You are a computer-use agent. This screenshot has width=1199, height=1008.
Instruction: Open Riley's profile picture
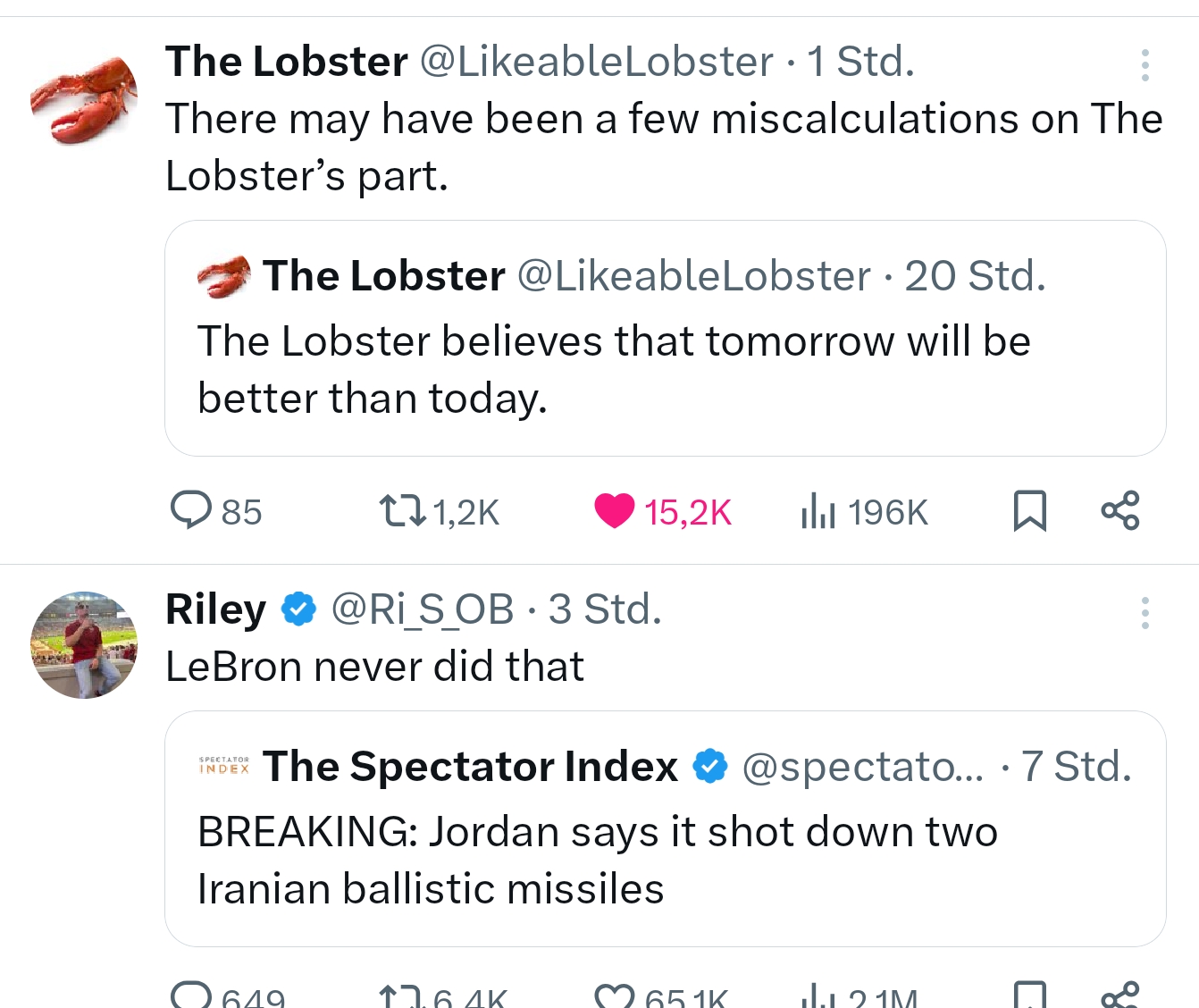[x=84, y=644]
